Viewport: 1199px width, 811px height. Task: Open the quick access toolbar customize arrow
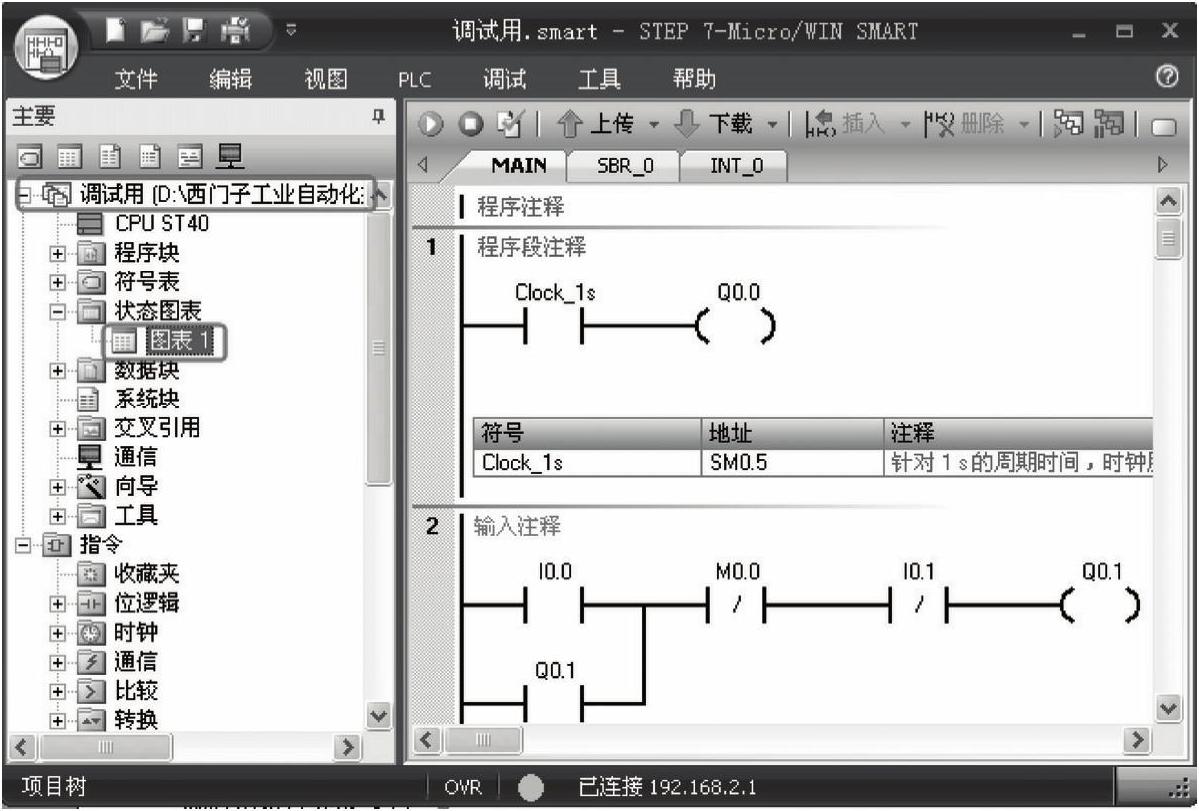[291, 31]
